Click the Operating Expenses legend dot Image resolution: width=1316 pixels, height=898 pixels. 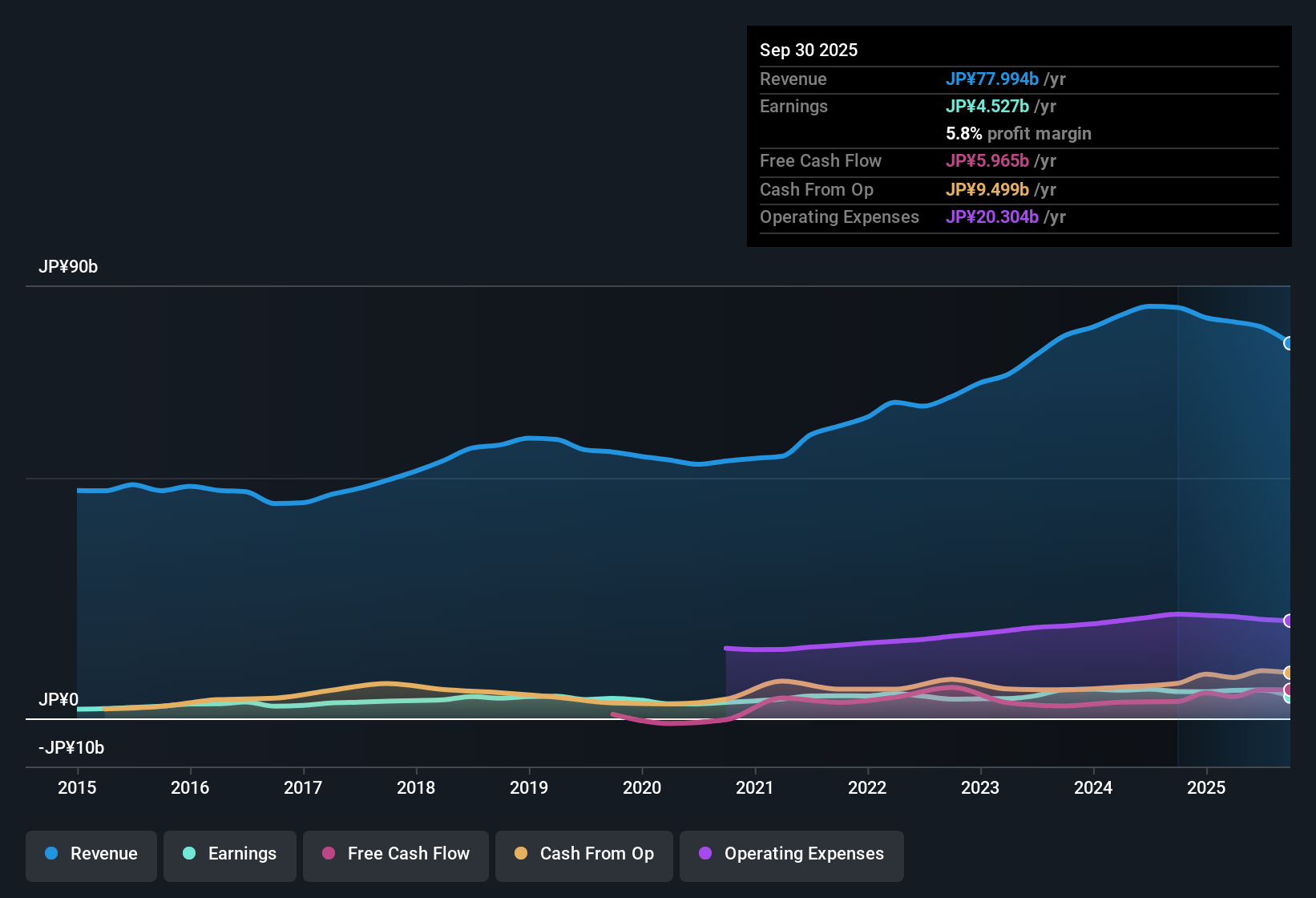click(x=705, y=854)
